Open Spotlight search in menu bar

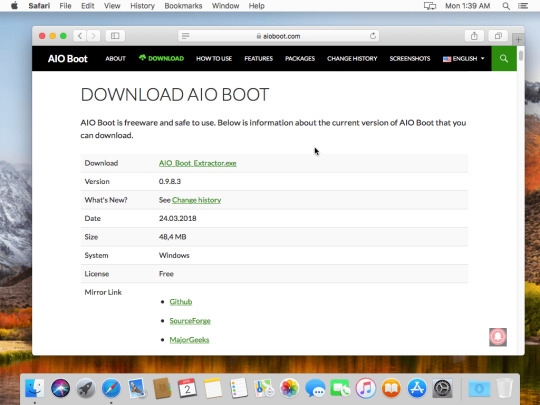(x=506, y=6)
